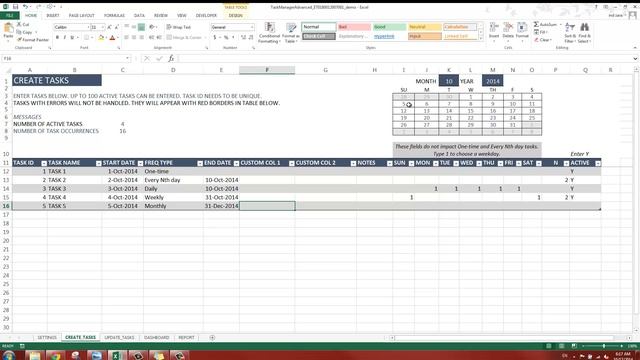Switch to the DATA ribbon tab
Viewport: 640px width, 360px height.
139,16
